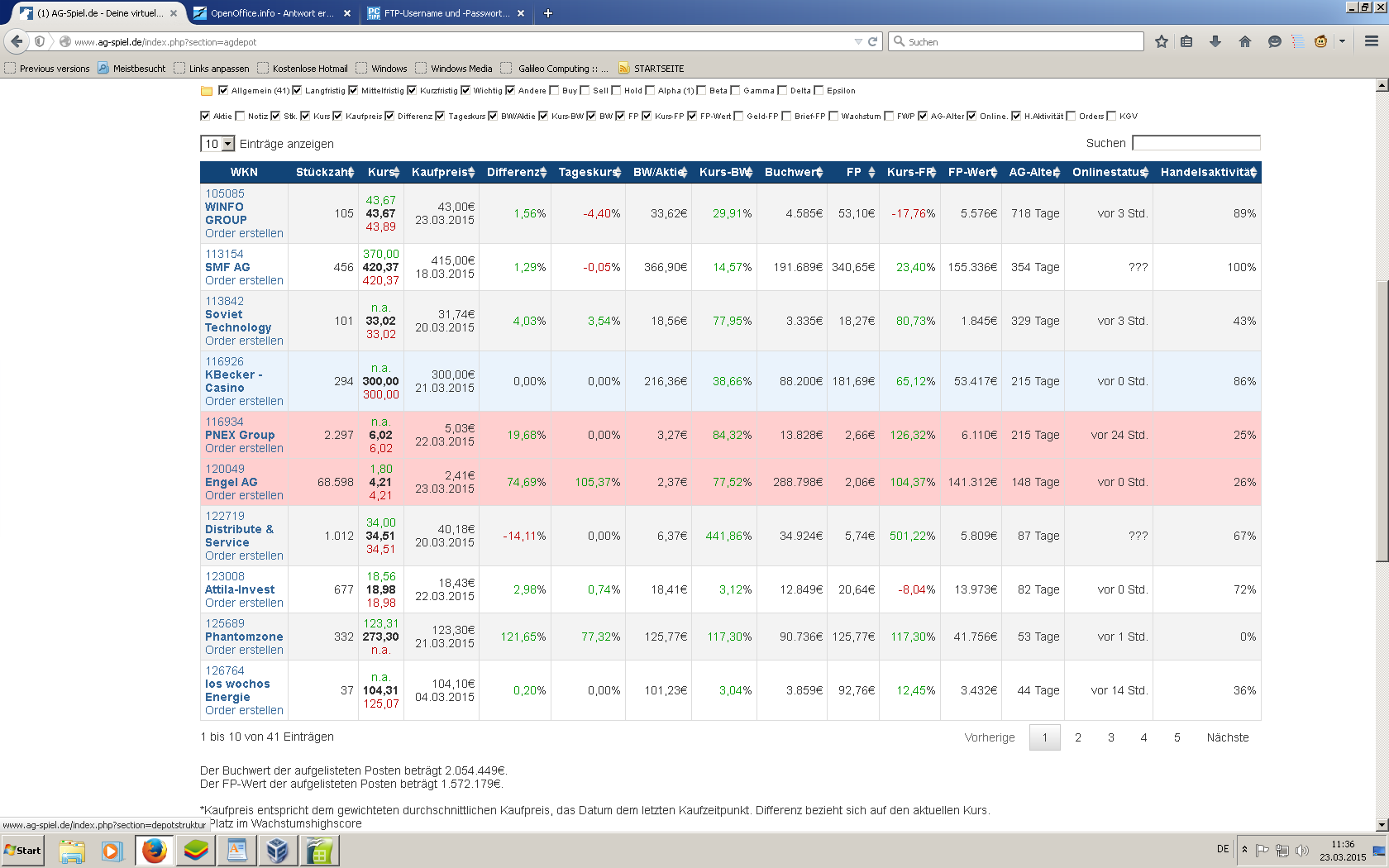Toggle the Langfristig checkbox
Screen dimensions: 1389x868
click(297, 90)
